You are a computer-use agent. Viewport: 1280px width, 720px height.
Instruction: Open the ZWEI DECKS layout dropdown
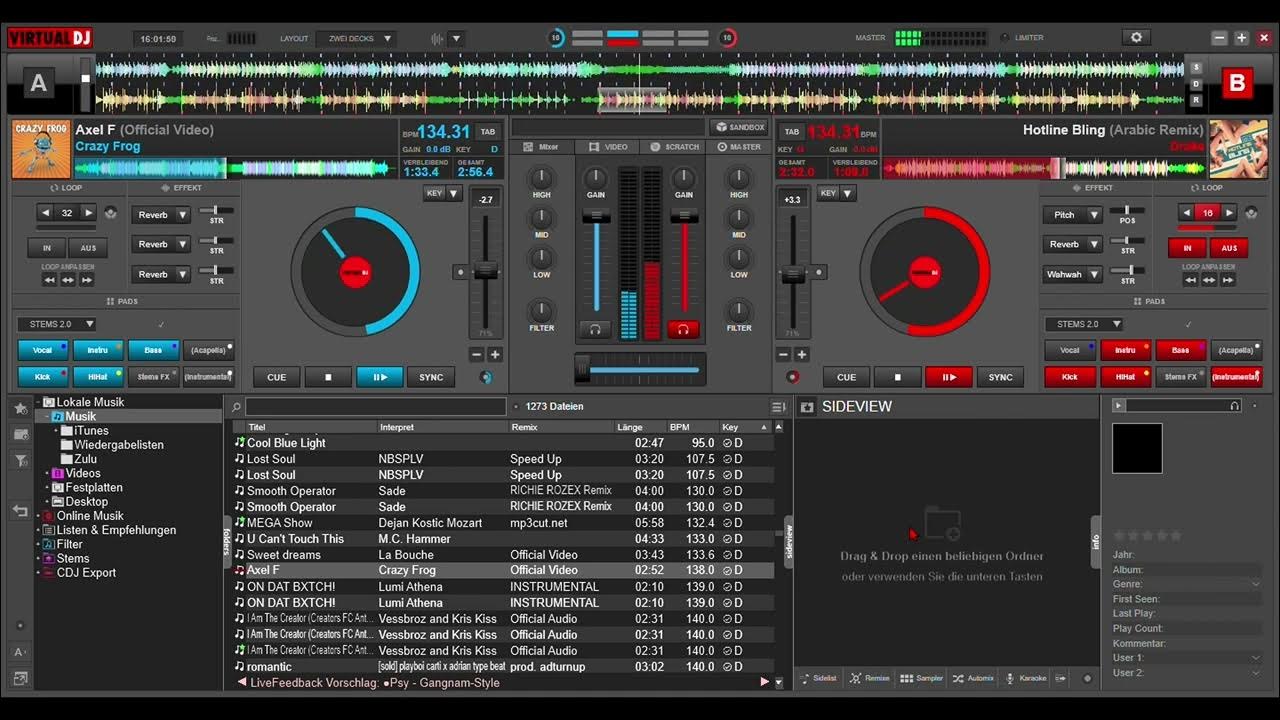pyautogui.click(x=356, y=39)
